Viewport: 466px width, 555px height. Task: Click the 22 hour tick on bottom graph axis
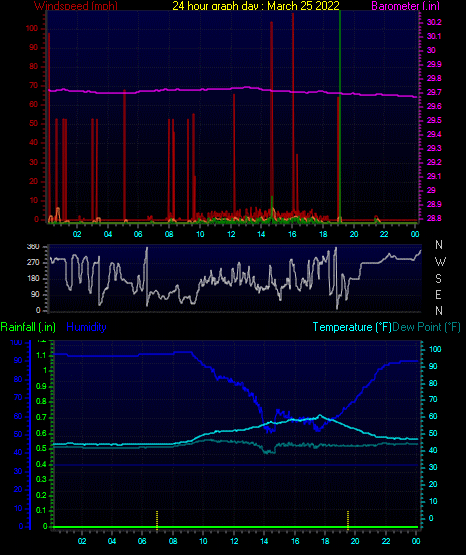coord(386,541)
